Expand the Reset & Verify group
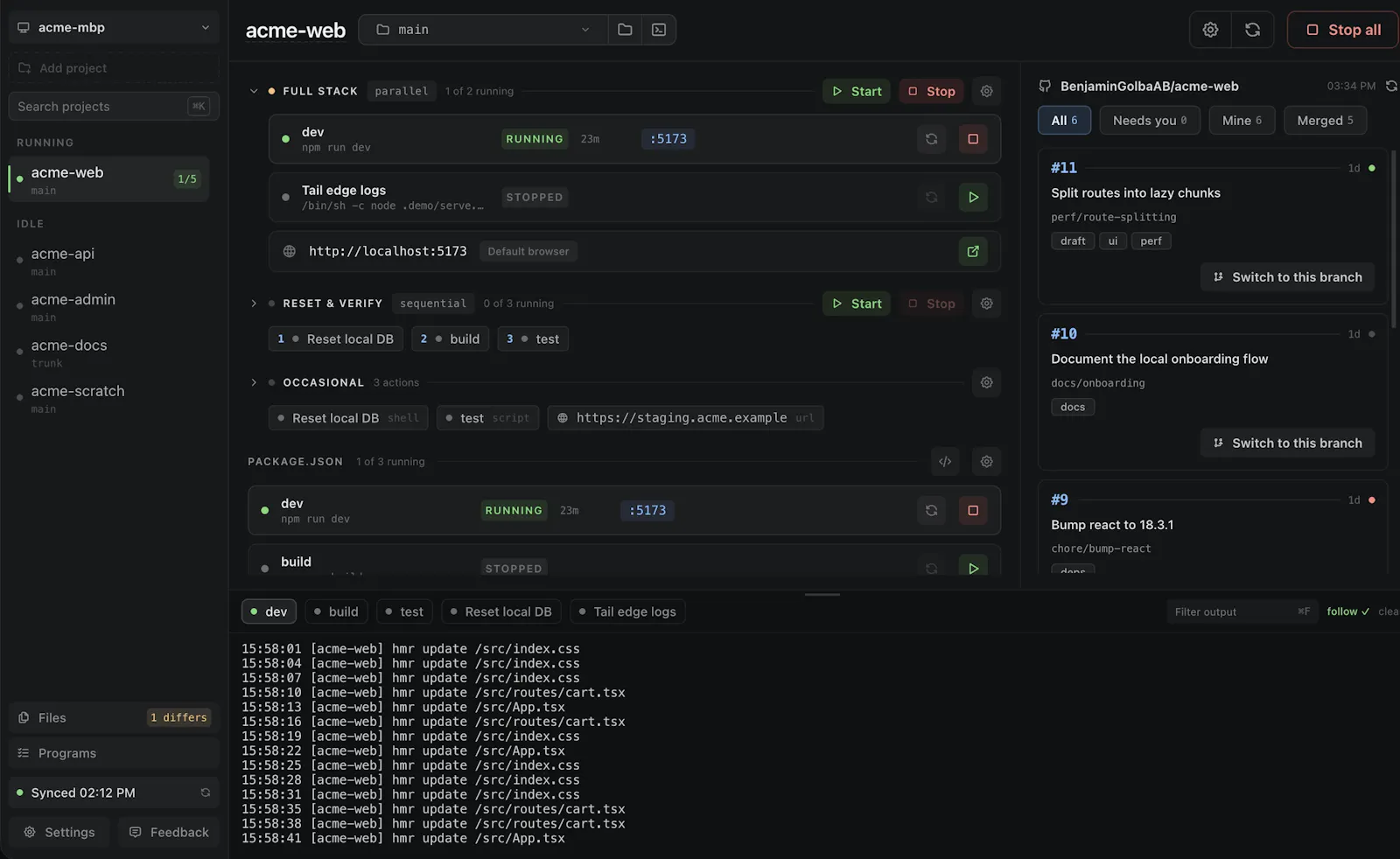The height and width of the screenshot is (859, 1400). click(254, 304)
